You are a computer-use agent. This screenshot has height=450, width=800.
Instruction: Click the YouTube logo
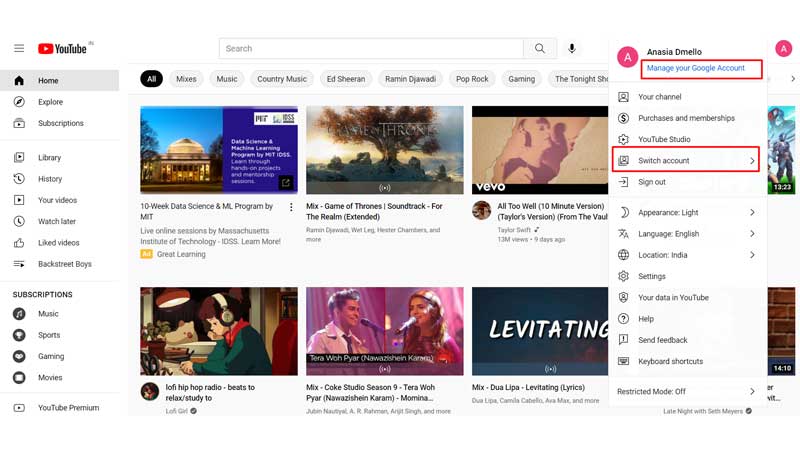(x=62, y=48)
